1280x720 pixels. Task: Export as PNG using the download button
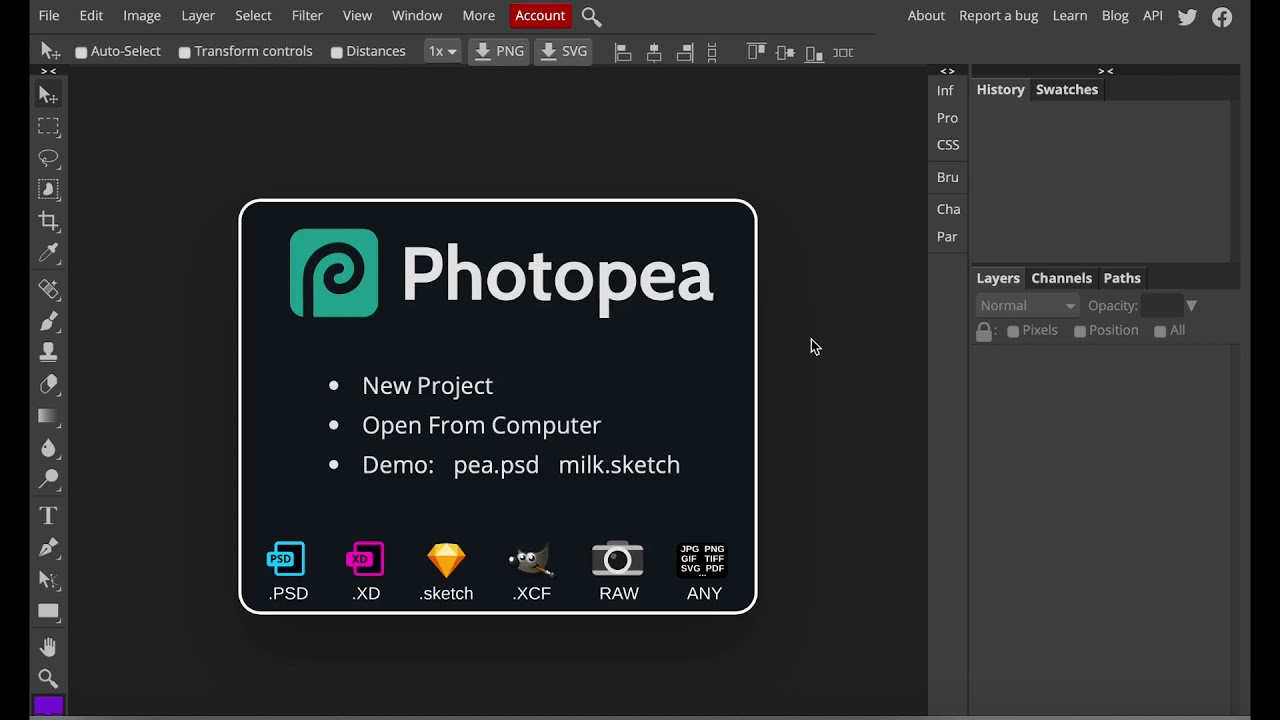pyautogui.click(x=498, y=52)
